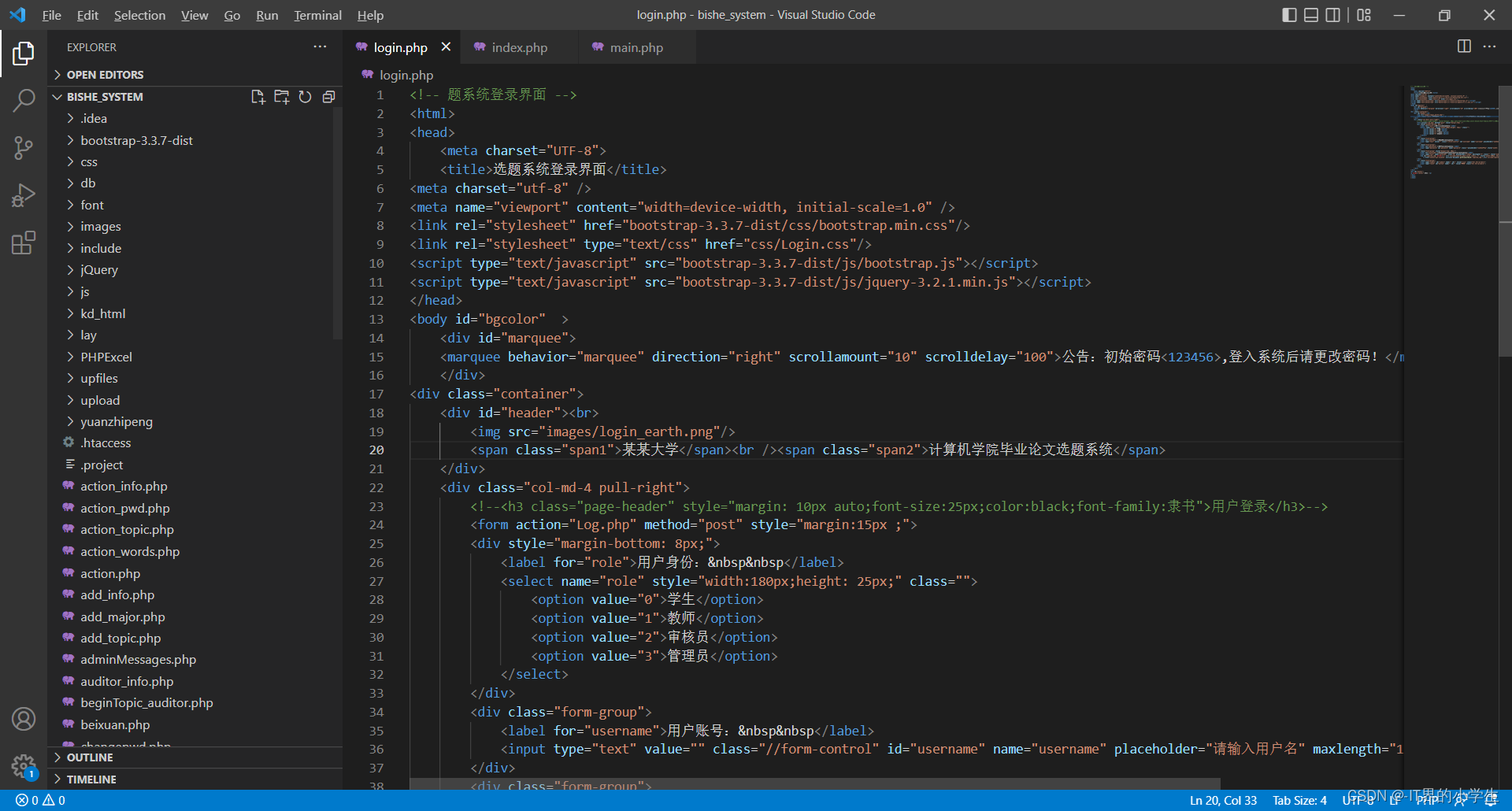Open the customize layout icon
The width and height of the screenshot is (1512, 811).
[1364, 15]
